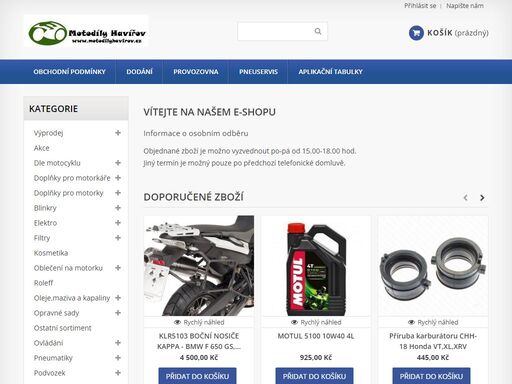The image size is (512, 384).
Task: Click the search magnifier icon
Action: [x=318, y=31]
